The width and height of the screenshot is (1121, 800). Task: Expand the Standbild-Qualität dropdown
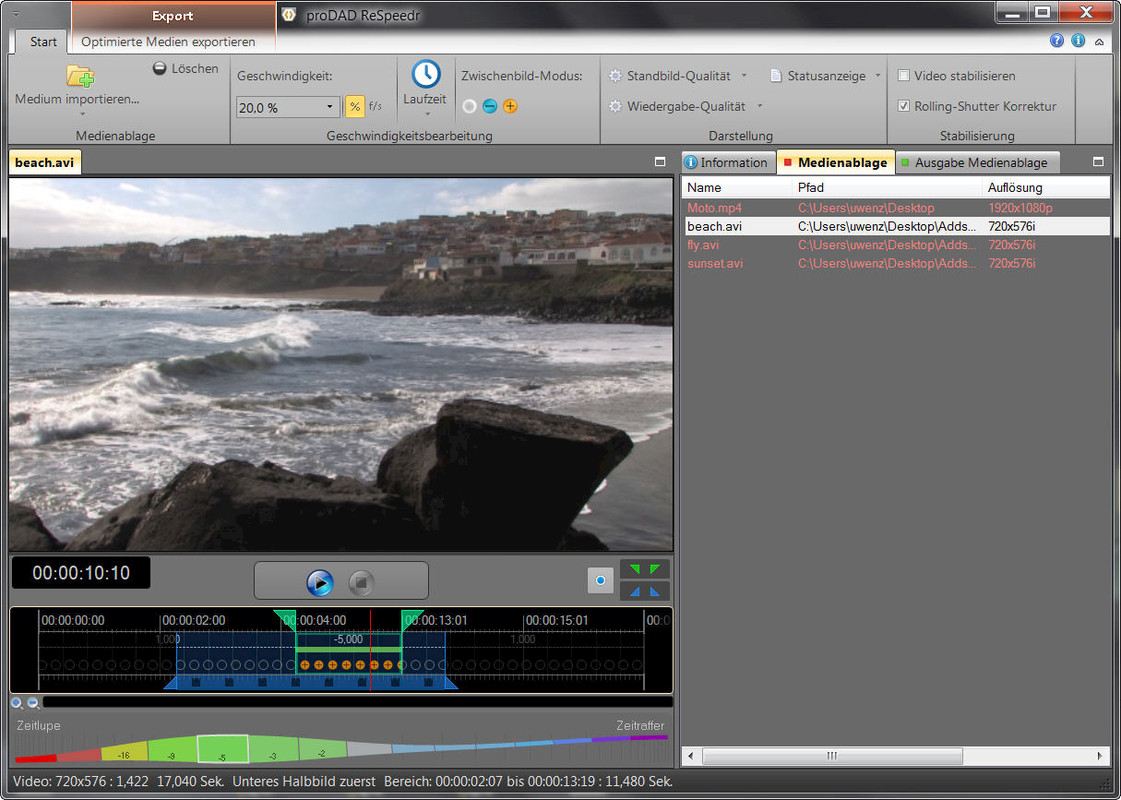744,76
